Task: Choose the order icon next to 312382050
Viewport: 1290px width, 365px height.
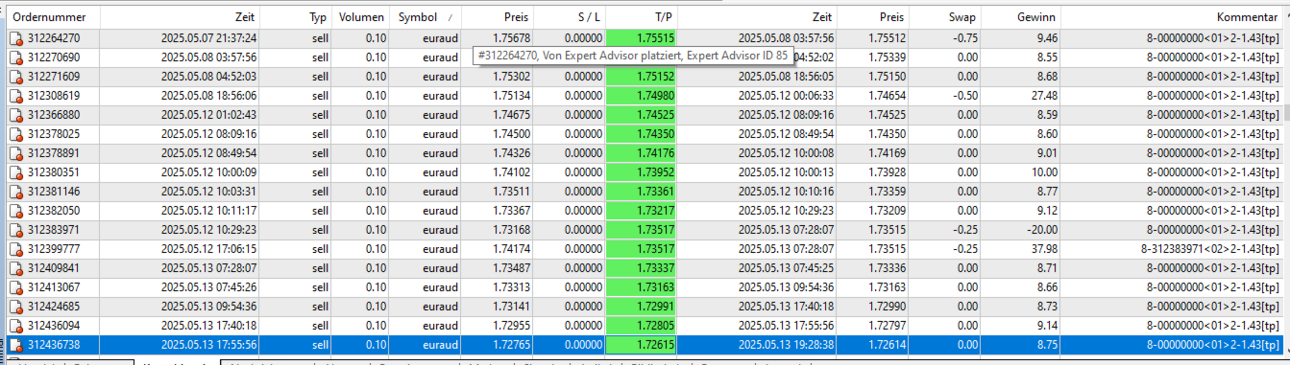Action: pos(16,211)
